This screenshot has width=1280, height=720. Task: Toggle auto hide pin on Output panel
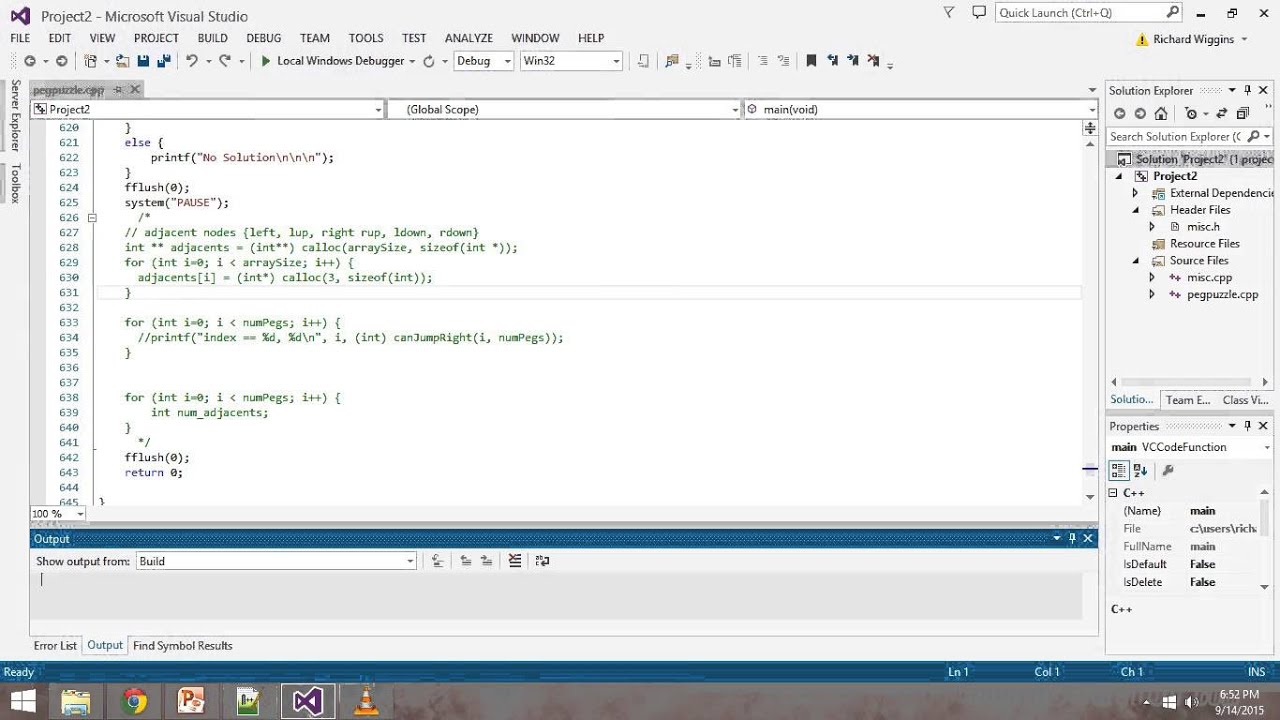tap(1072, 538)
